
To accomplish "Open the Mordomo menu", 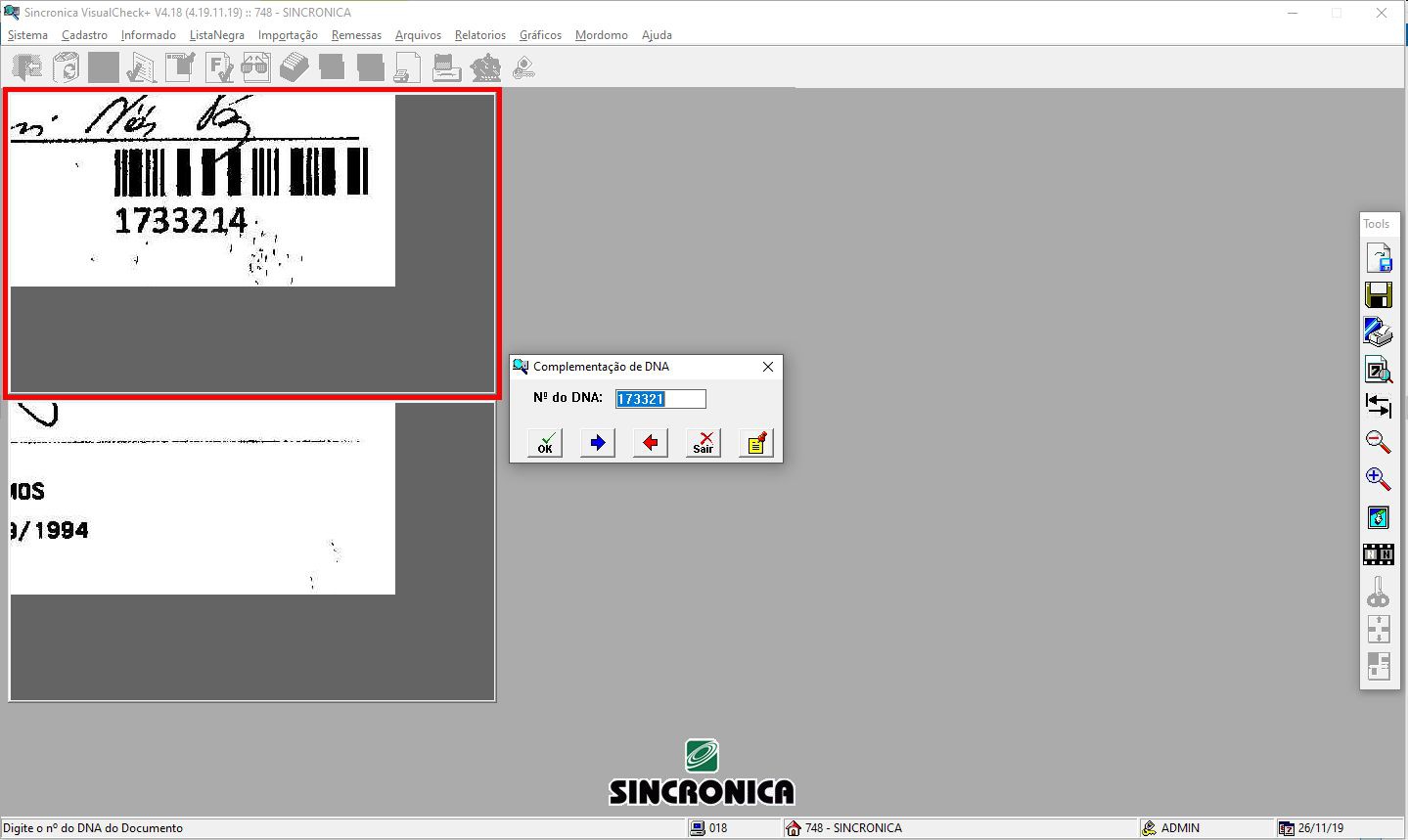I will pyautogui.click(x=601, y=35).
